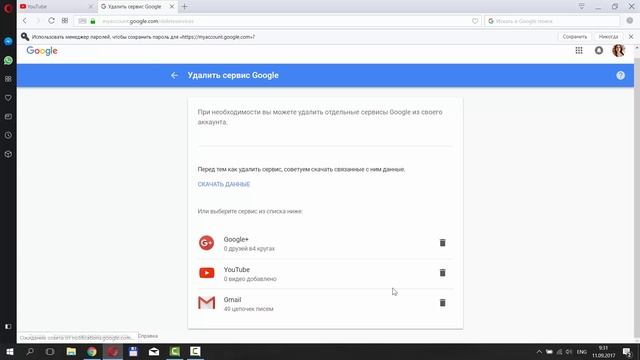Open the Opera menu logo
The image size is (640, 360).
pyautogui.click(x=8, y=8)
